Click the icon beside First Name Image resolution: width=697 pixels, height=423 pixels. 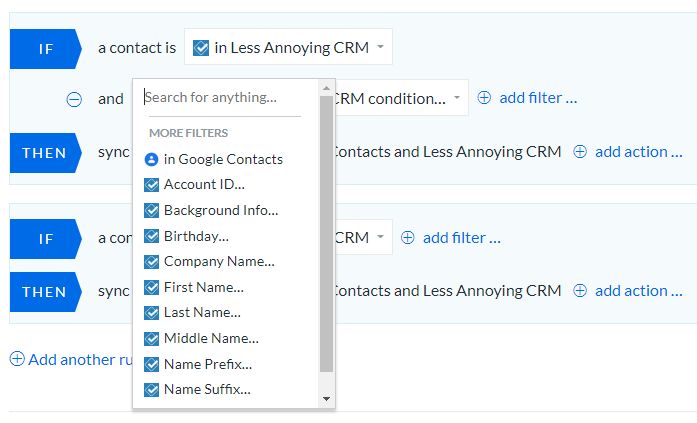(x=152, y=287)
